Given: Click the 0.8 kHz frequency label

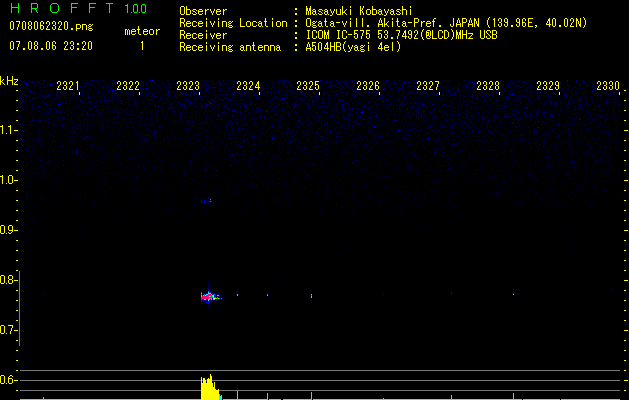Looking at the screenshot, I should point(9,280).
